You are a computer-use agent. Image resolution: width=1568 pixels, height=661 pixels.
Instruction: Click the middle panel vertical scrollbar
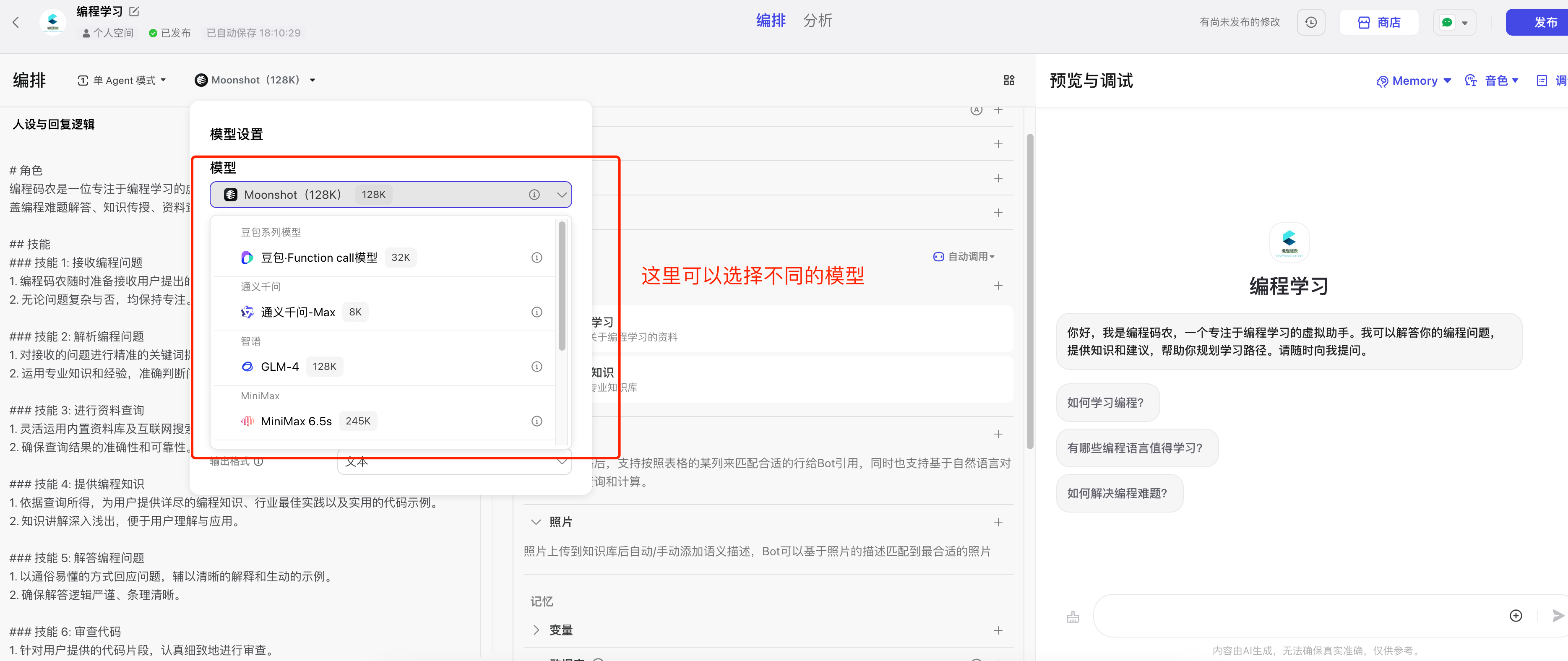click(1030, 291)
